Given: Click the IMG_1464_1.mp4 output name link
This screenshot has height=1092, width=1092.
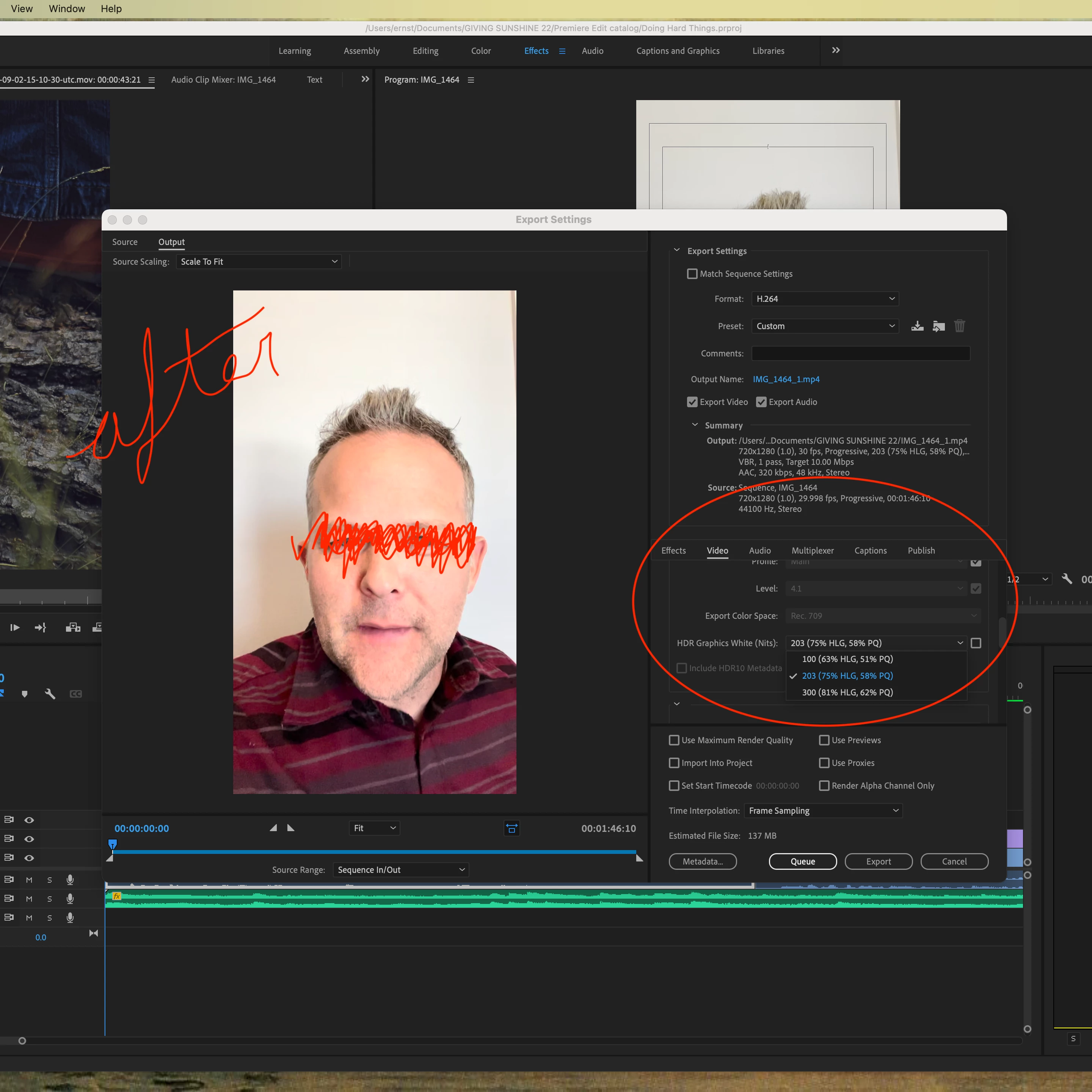Looking at the screenshot, I should click(786, 379).
